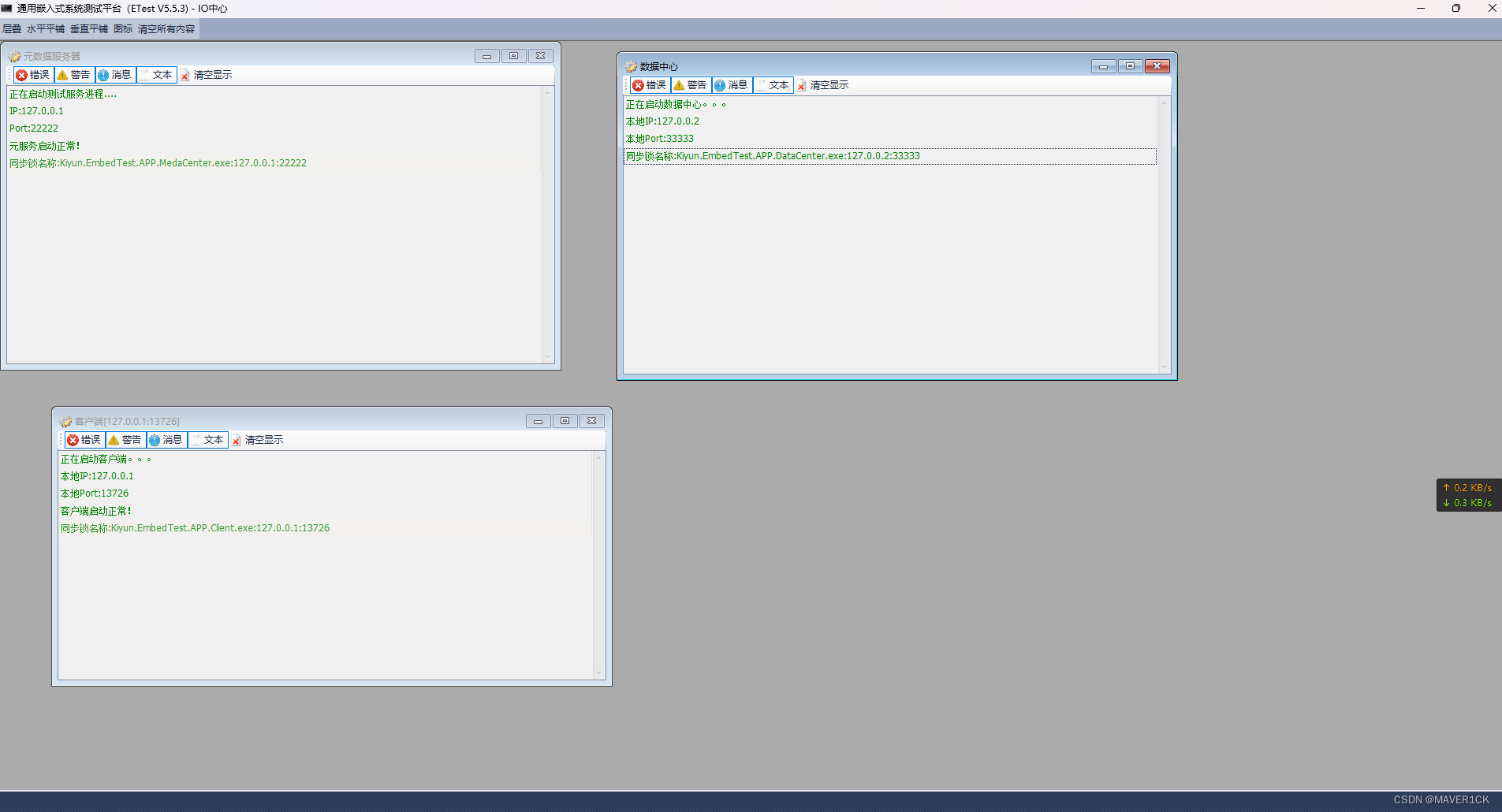1502x812 pixels.
Task: Click 清空显示 in 客户端 window
Action: pos(258,440)
